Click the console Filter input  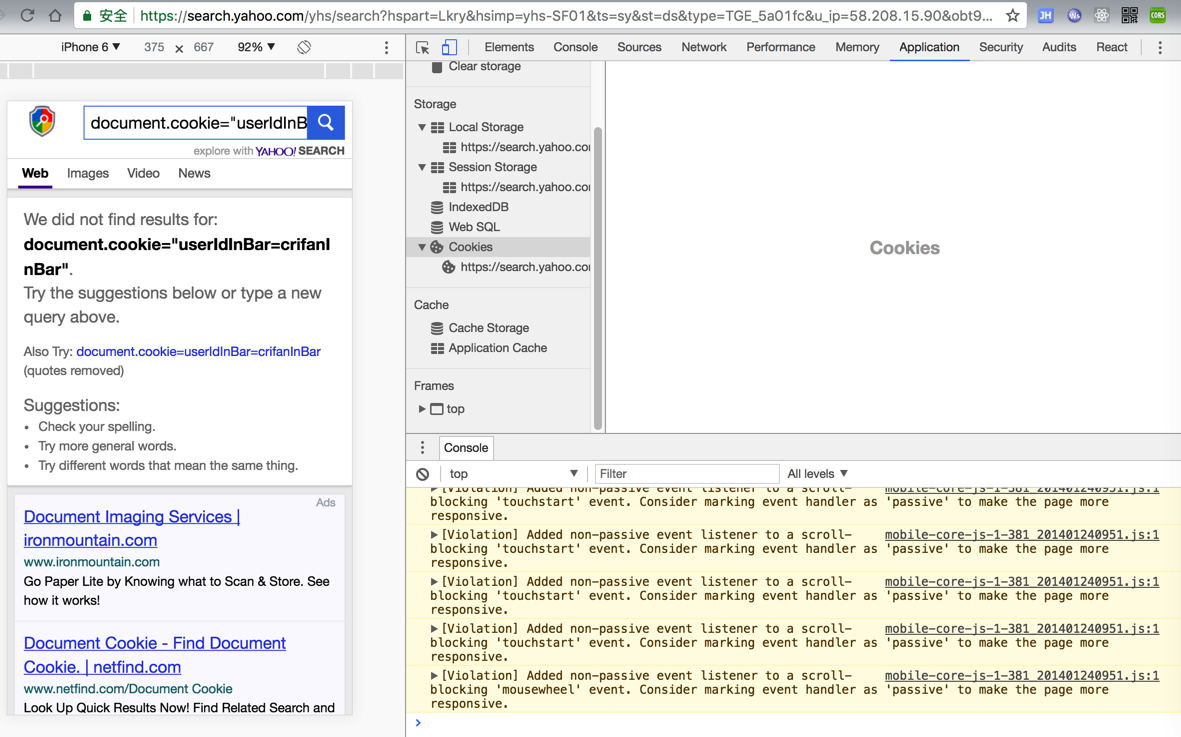coord(686,474)
